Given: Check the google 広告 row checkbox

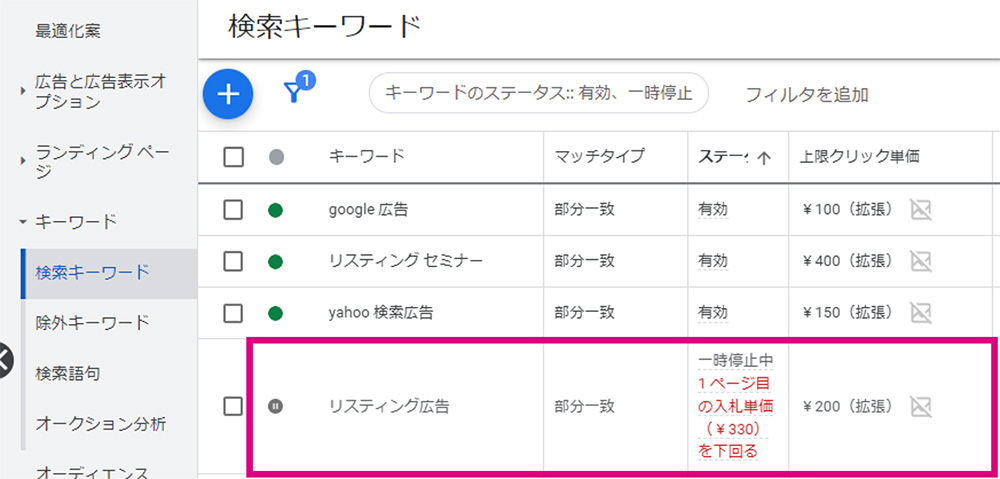Looking at the screenshot, I should [x=233, y=210].
